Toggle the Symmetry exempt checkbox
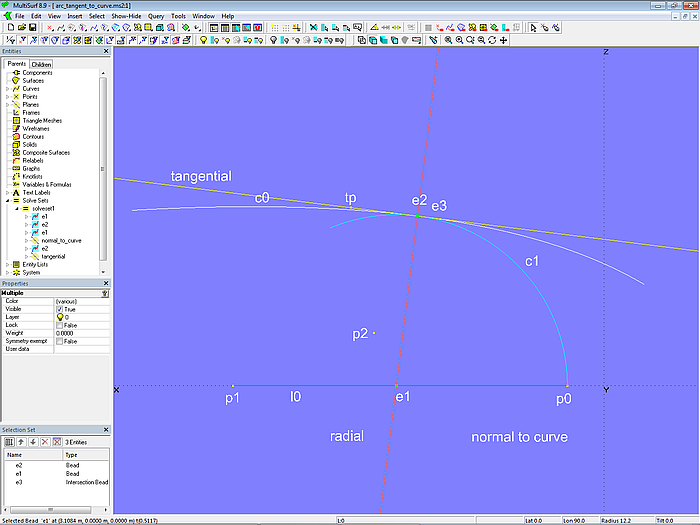The image size is (700, 525). 60,341
